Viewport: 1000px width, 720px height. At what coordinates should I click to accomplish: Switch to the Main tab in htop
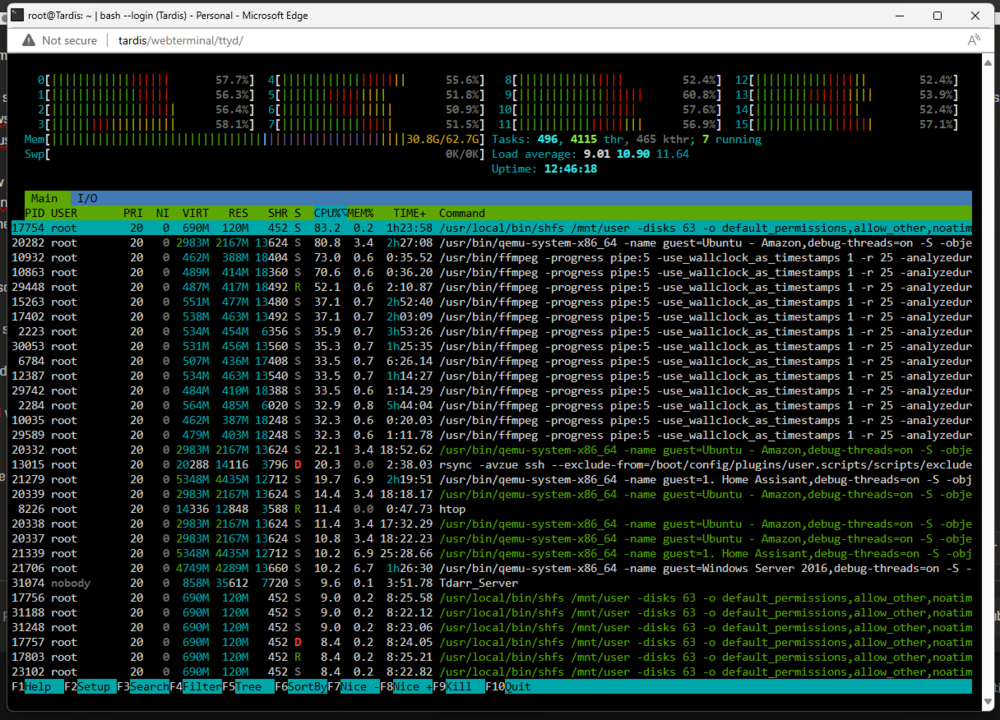tap(44, 198)
